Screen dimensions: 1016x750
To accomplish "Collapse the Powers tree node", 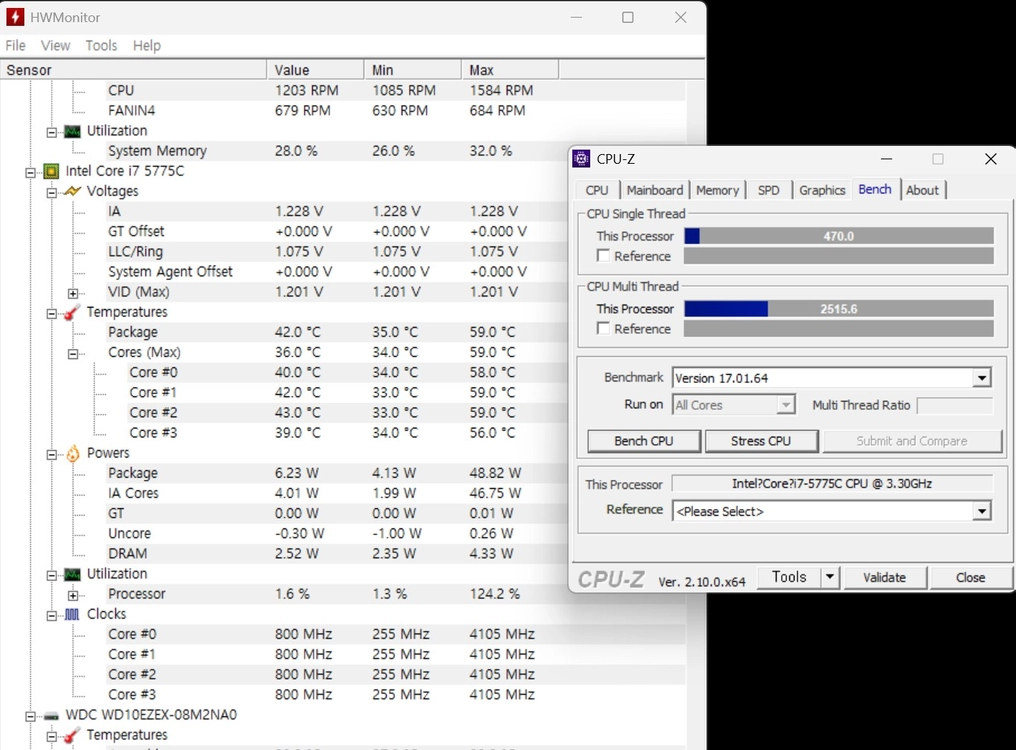I will (51, 454).
